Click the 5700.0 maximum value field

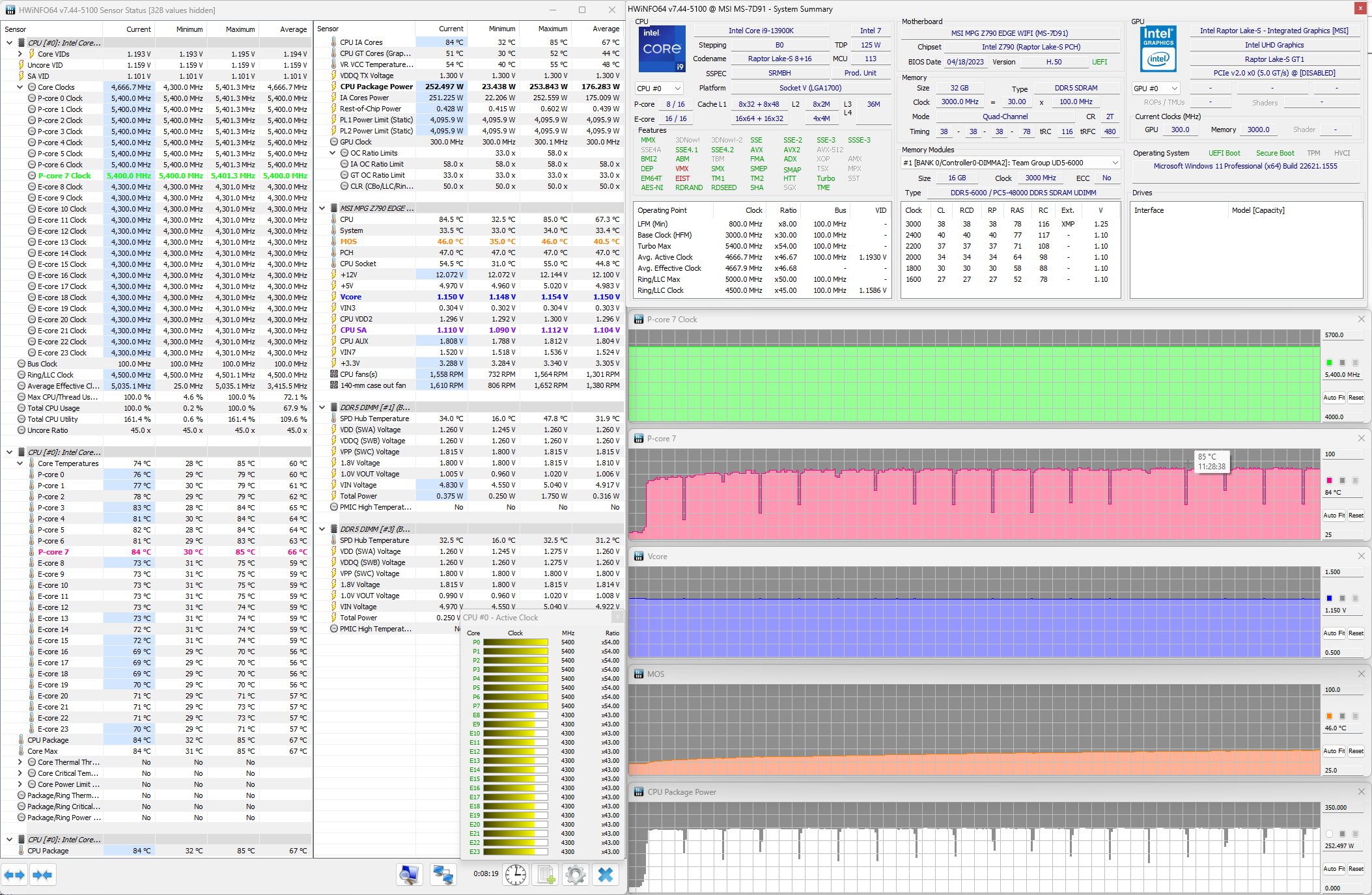pyautogui.click(x=1342, y=335)
